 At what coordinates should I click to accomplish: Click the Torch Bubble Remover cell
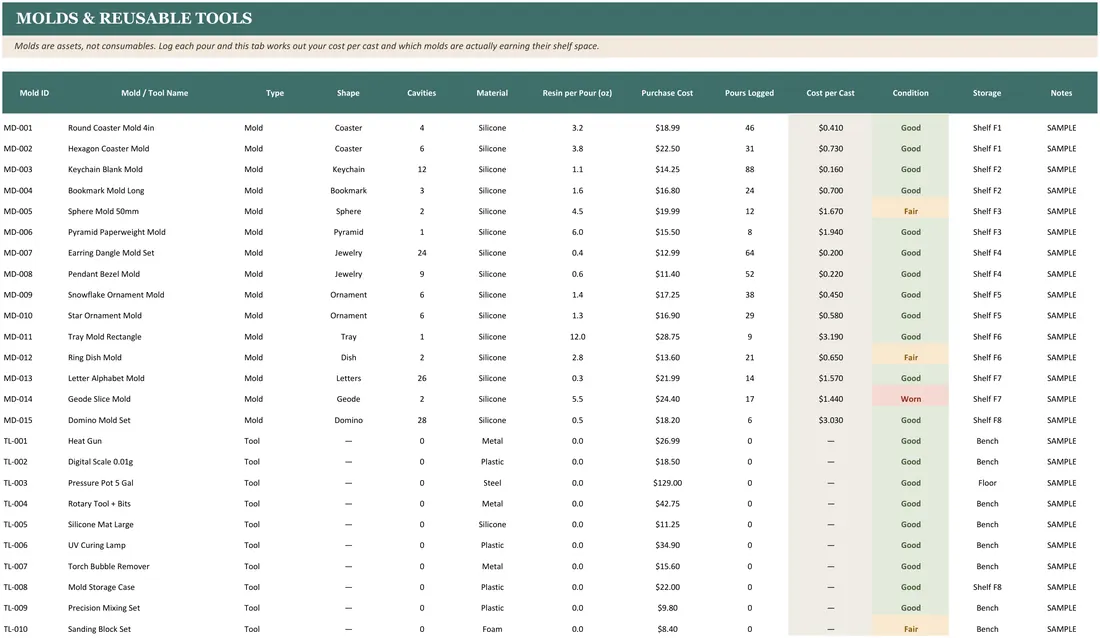pos(109,566)
